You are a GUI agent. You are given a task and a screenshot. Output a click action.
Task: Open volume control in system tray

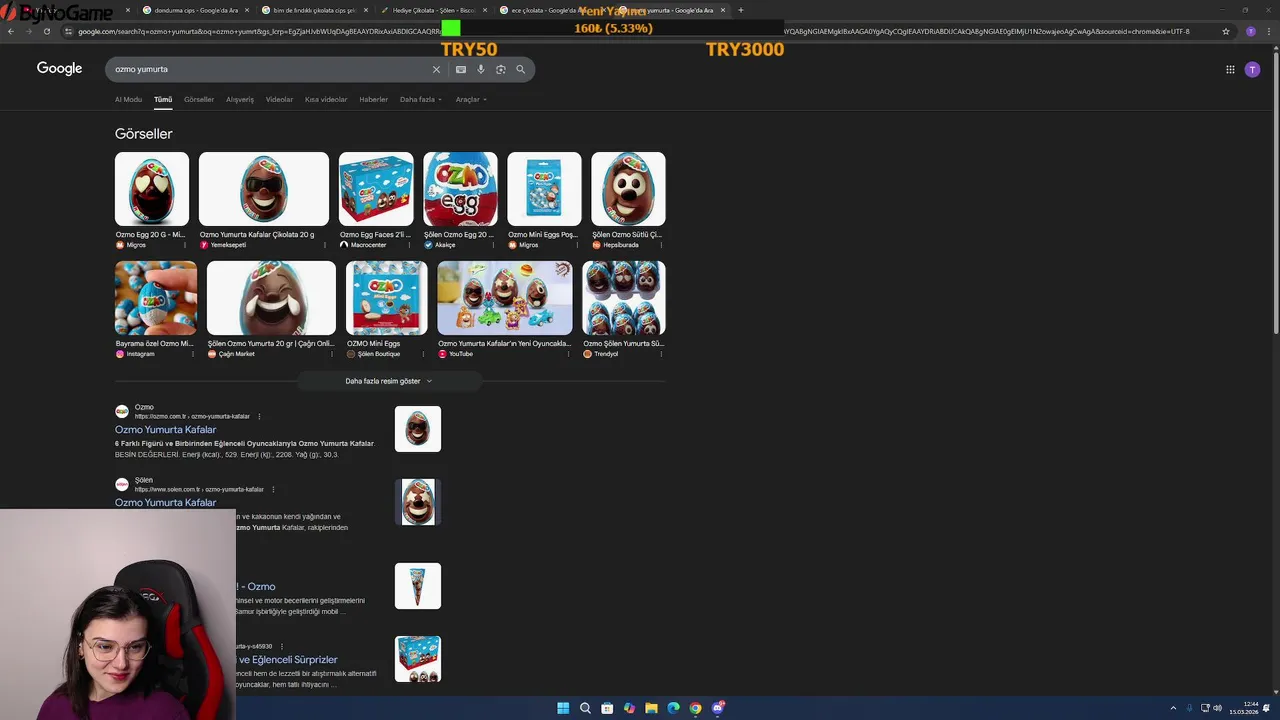(1217, 708)
